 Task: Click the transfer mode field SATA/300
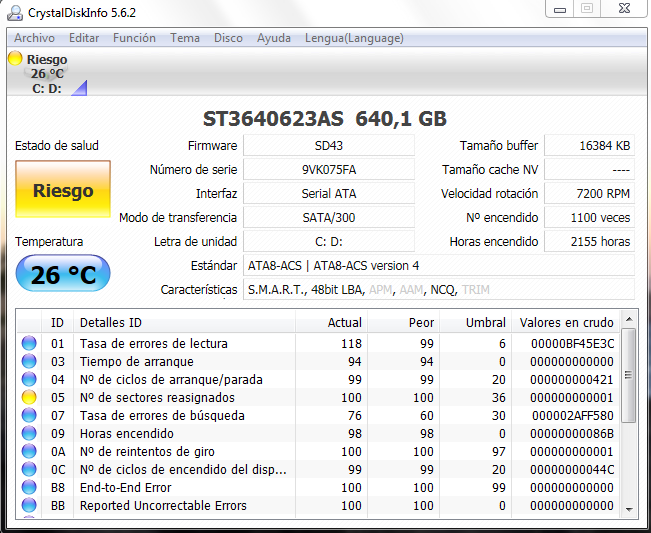tap(329, 218)
